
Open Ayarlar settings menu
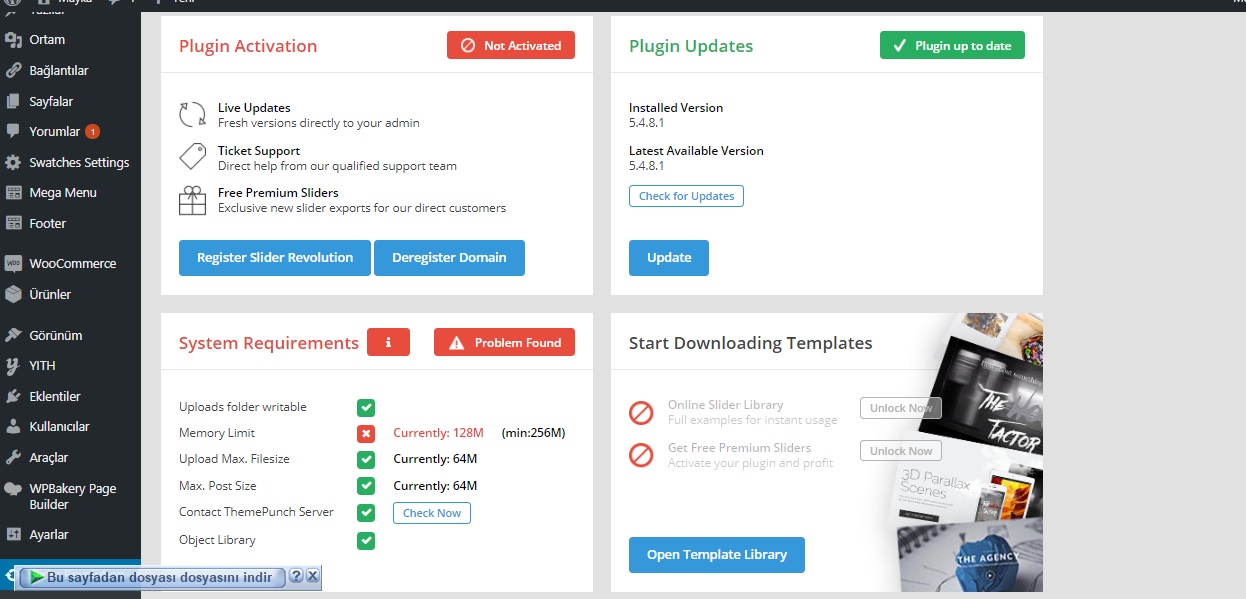(x=70, y=534)
